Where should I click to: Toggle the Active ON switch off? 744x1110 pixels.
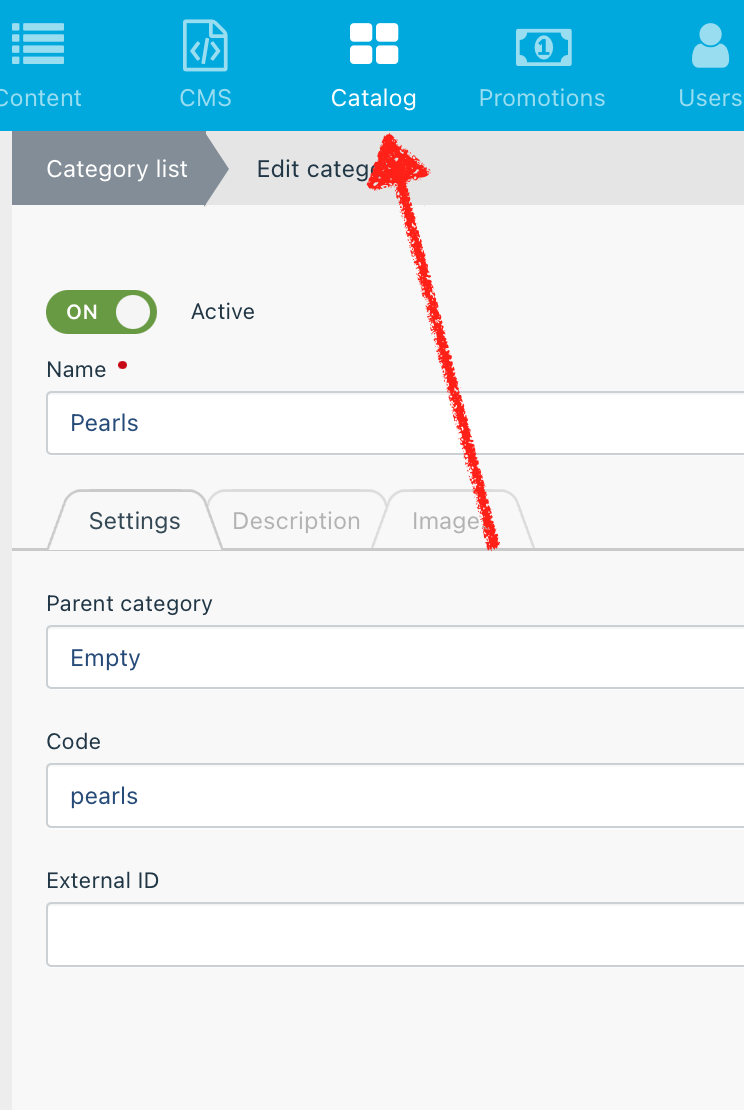click(101, 311)
